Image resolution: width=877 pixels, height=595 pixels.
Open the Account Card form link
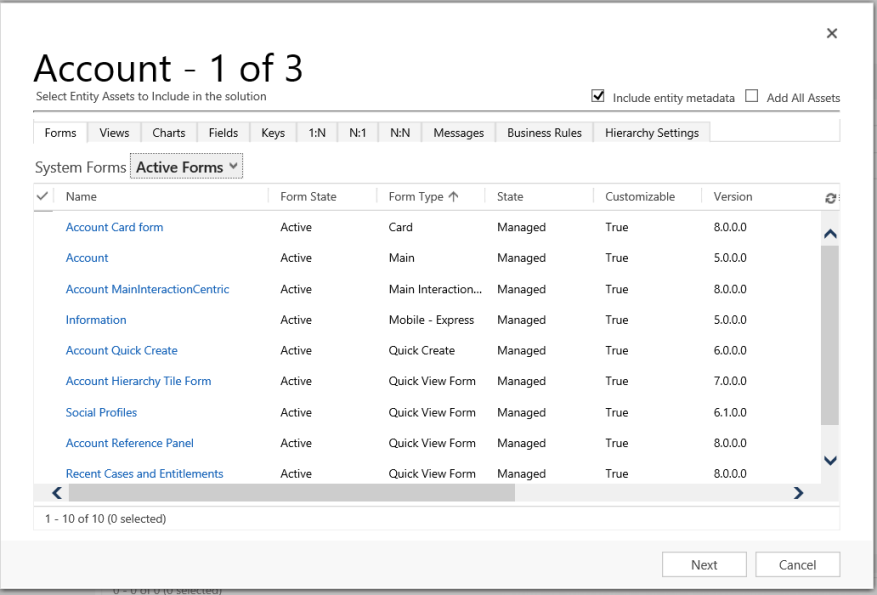coord(114,227)
